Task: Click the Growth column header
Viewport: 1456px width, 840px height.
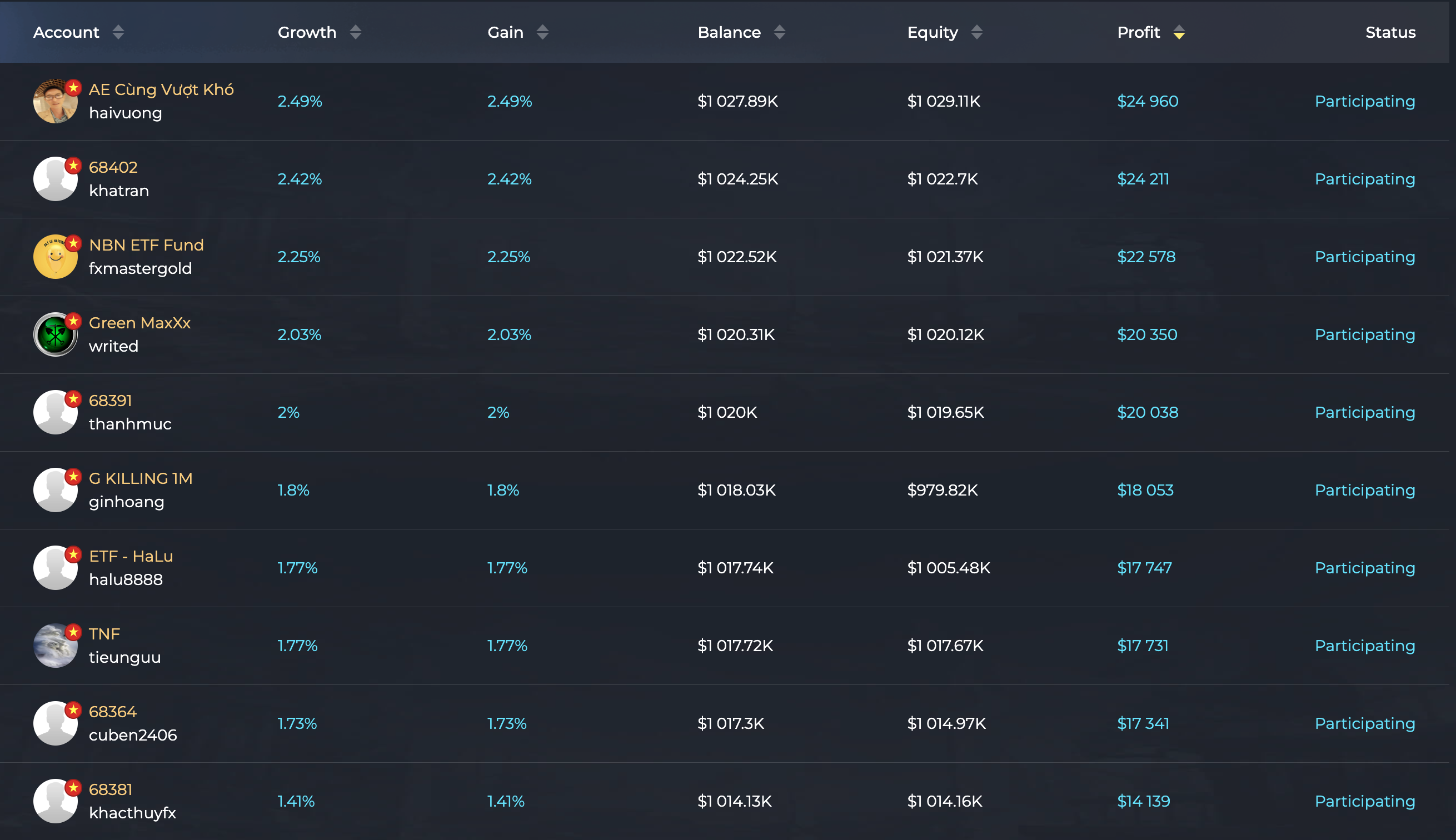Action: [307, 32]
